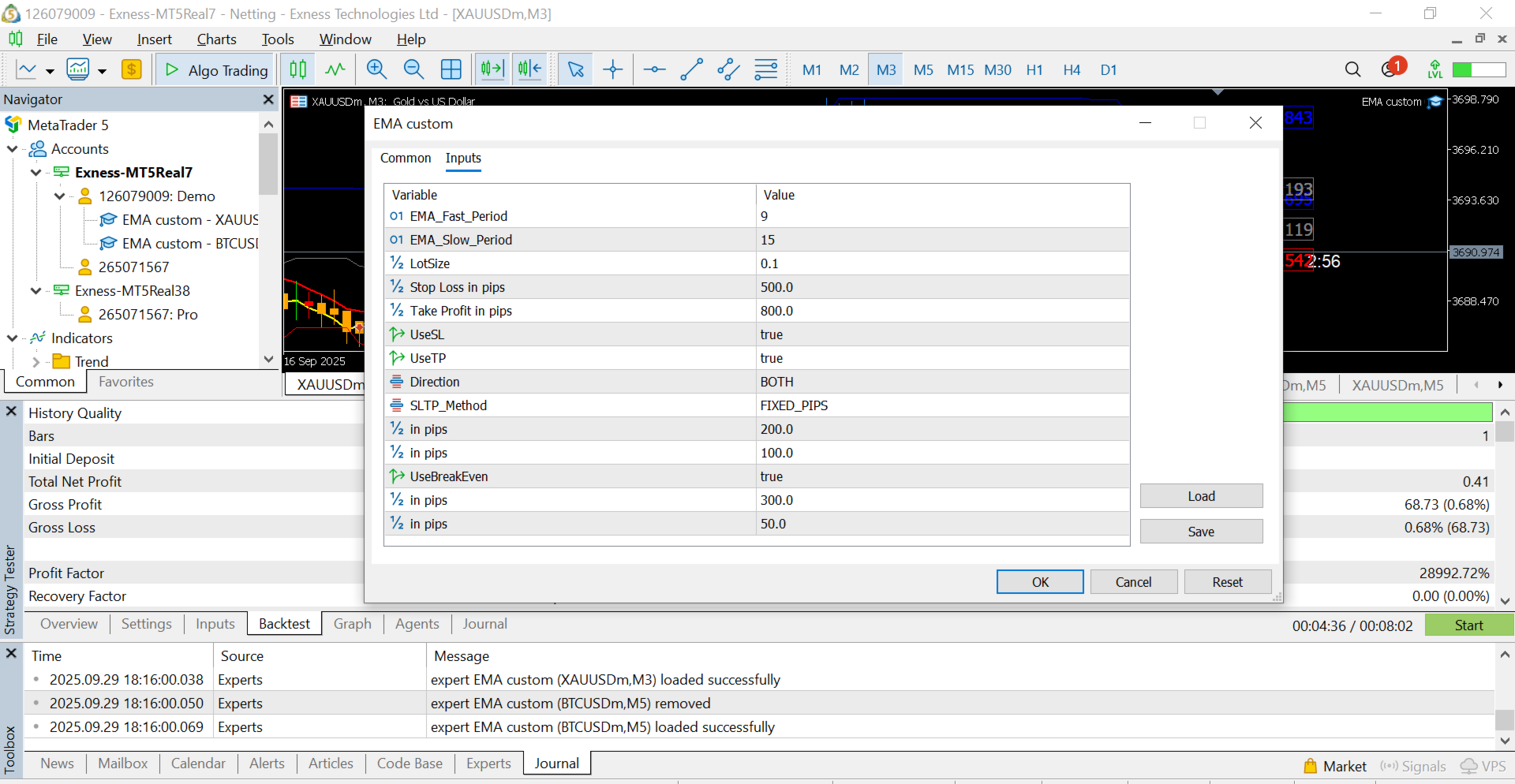Click the Zoom Out magnifier icon
The image size is (1515, 784).
(413, 69)
